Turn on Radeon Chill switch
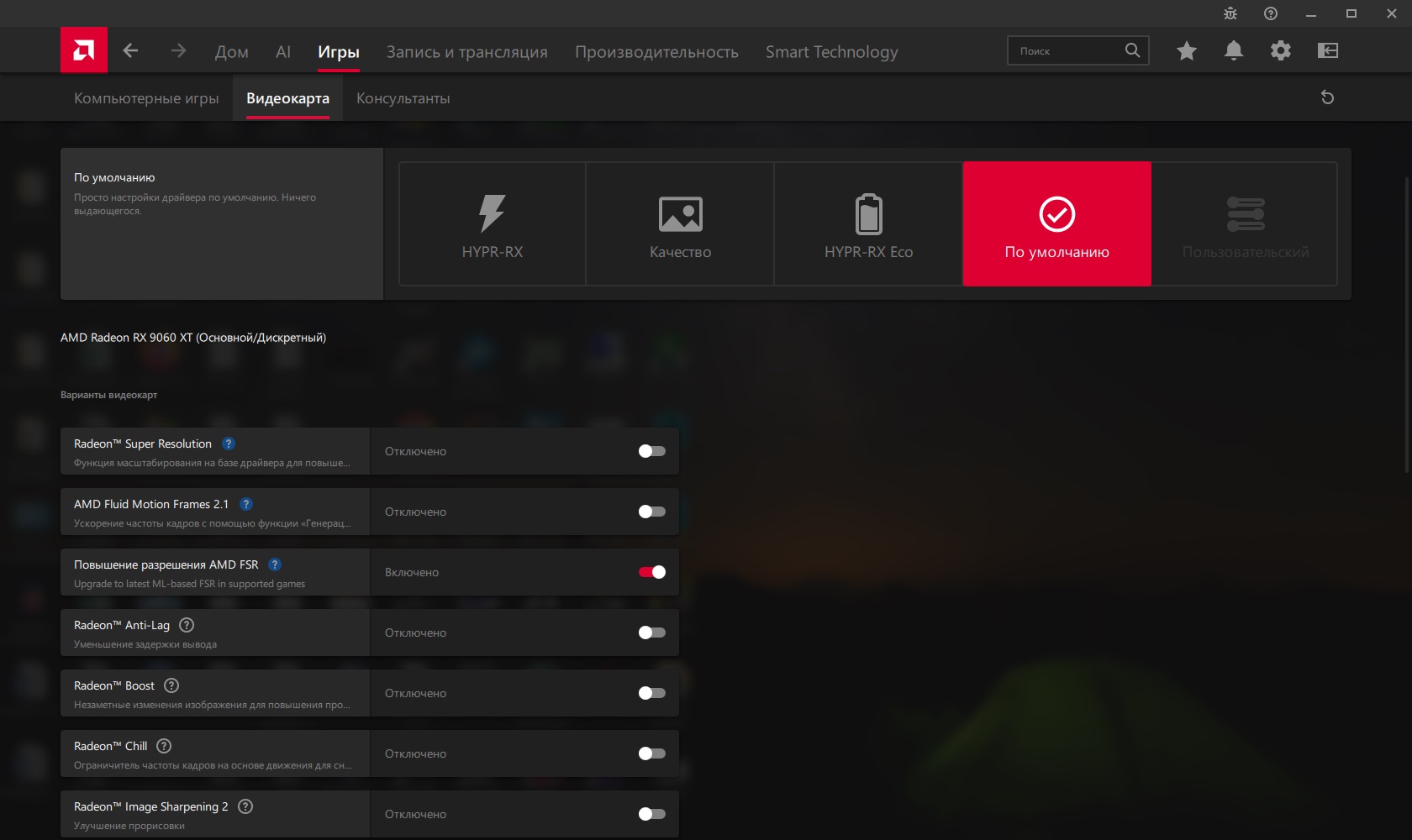Screen dimensions: 1412x840 [x=652, y=753]
